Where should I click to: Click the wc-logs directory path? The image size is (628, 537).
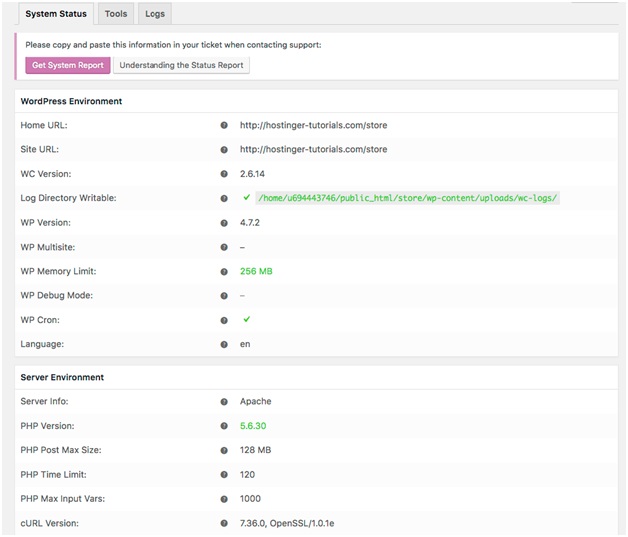click(407, 198)
